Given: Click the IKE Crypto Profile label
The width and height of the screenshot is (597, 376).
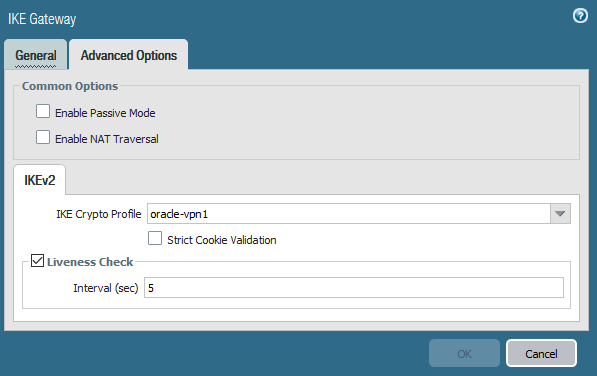Looking at the screenshot, I should [x=99, y=214].
